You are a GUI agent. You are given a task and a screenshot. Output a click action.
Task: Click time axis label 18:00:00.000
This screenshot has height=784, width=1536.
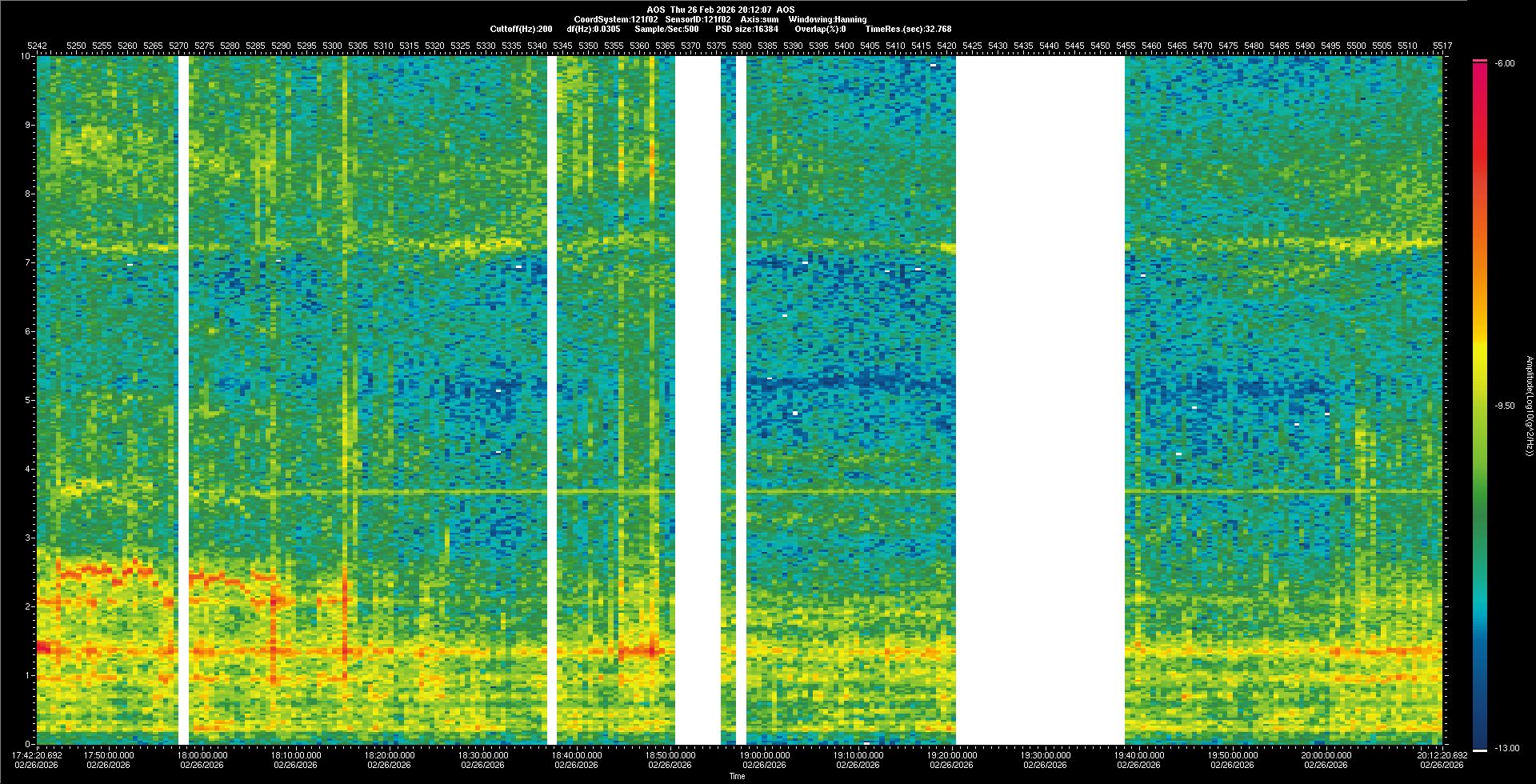[202, 754]
